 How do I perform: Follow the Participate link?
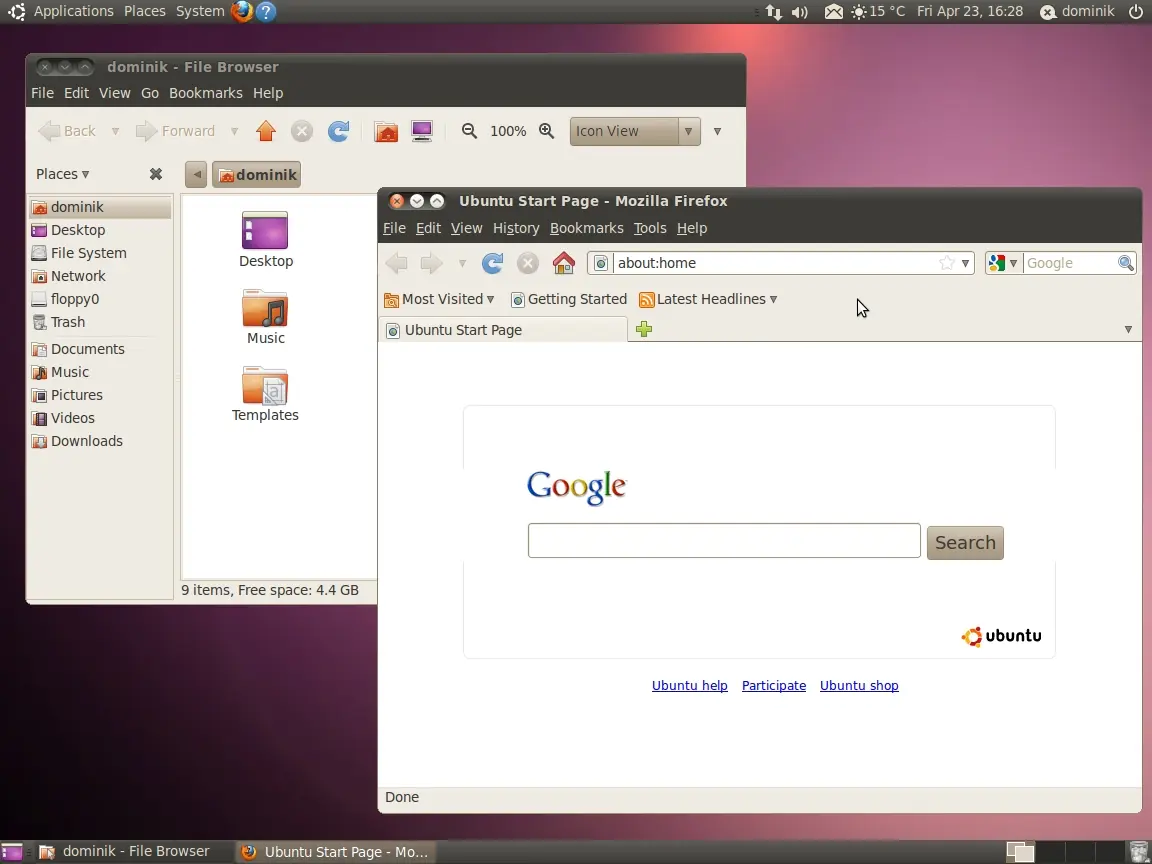[x=774, y=685]
